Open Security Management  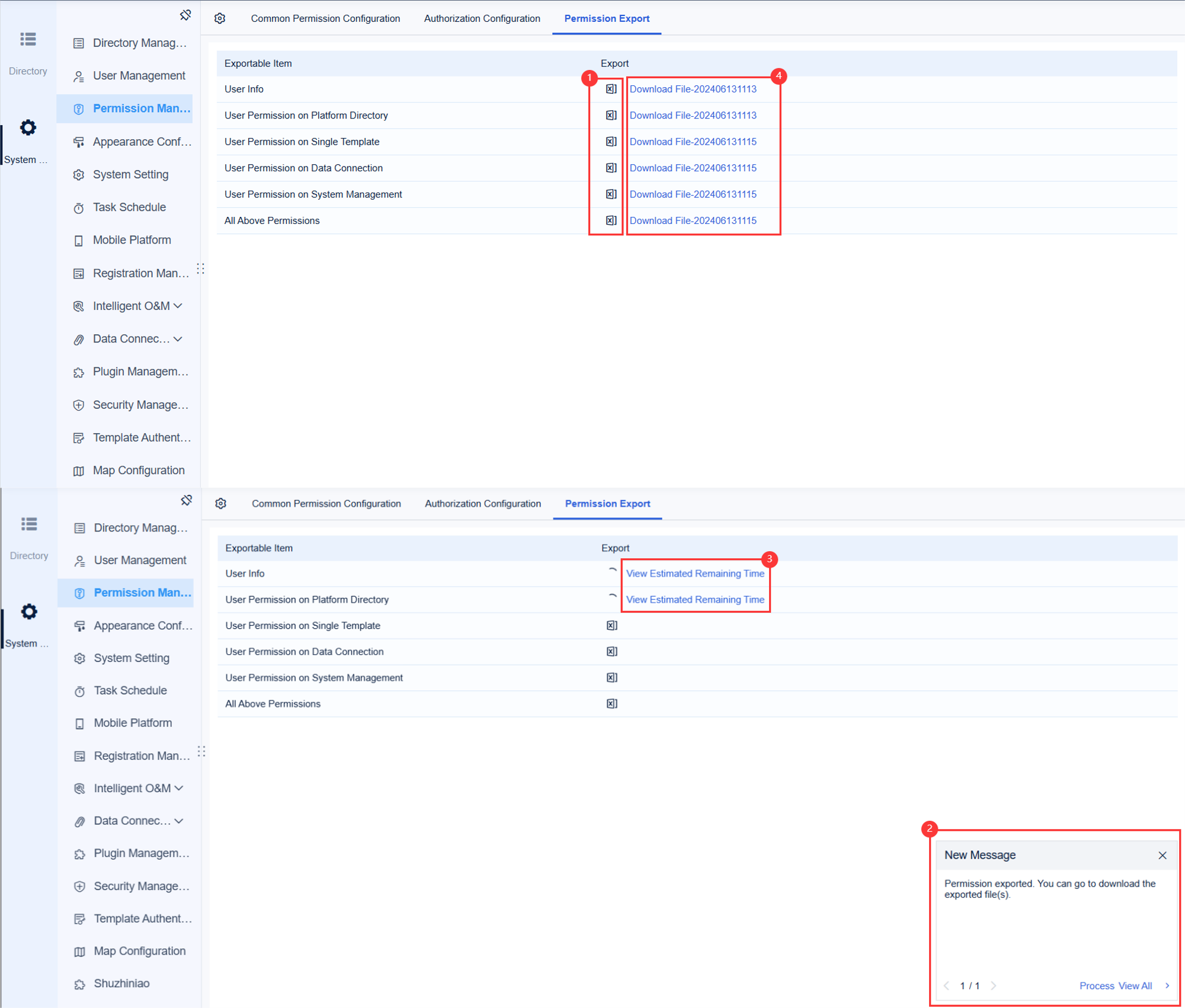tap(140, 405)
